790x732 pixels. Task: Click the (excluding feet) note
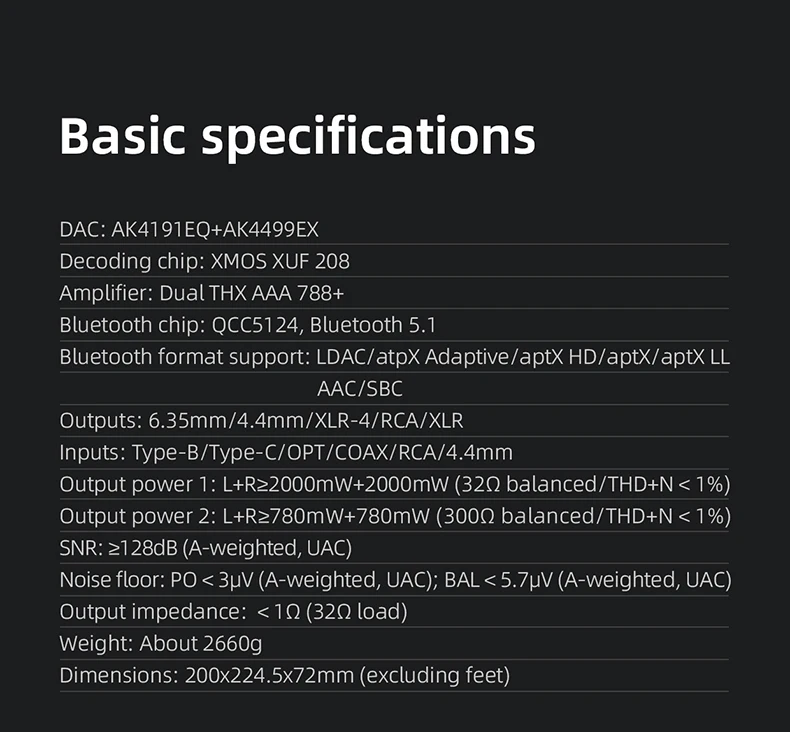(435, 676)
